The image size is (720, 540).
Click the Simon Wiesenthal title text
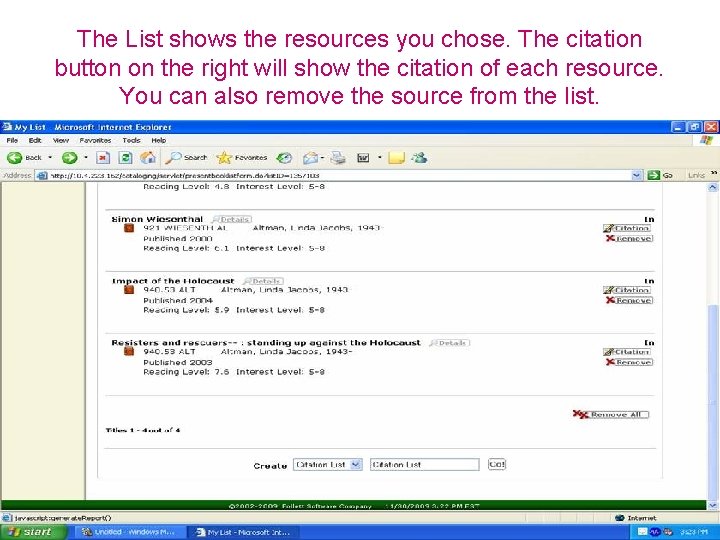(157, 219)
